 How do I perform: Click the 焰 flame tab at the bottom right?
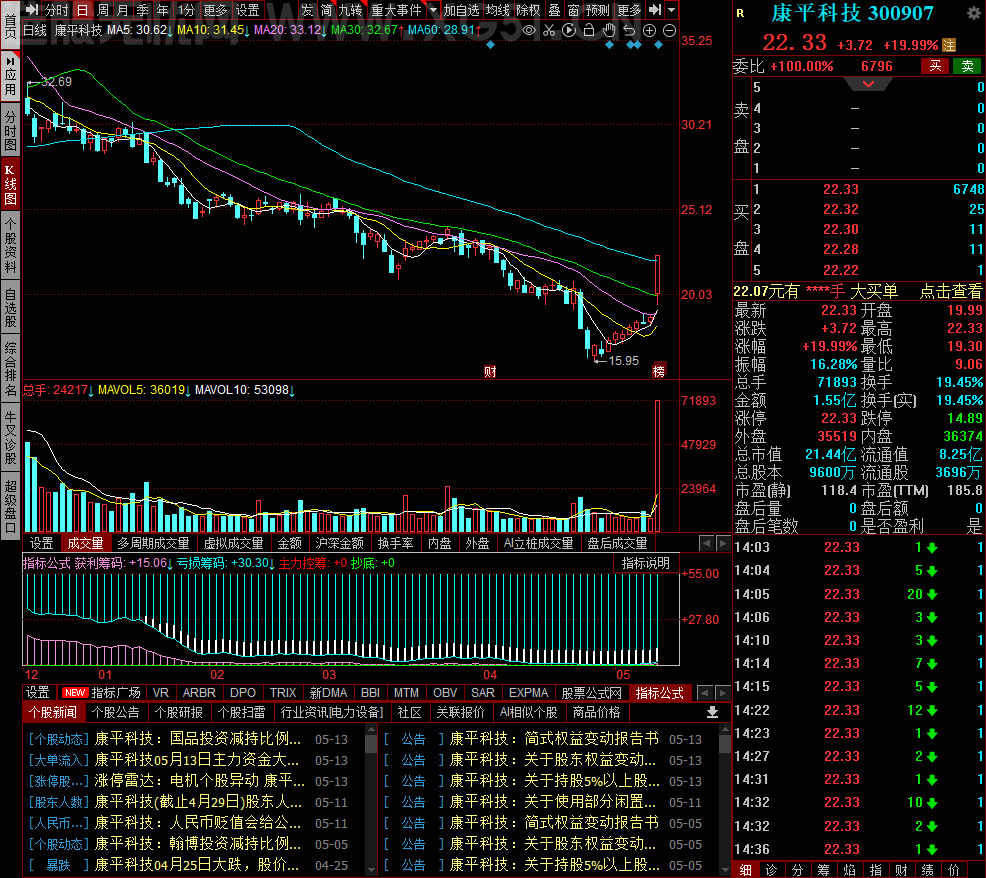849,870
